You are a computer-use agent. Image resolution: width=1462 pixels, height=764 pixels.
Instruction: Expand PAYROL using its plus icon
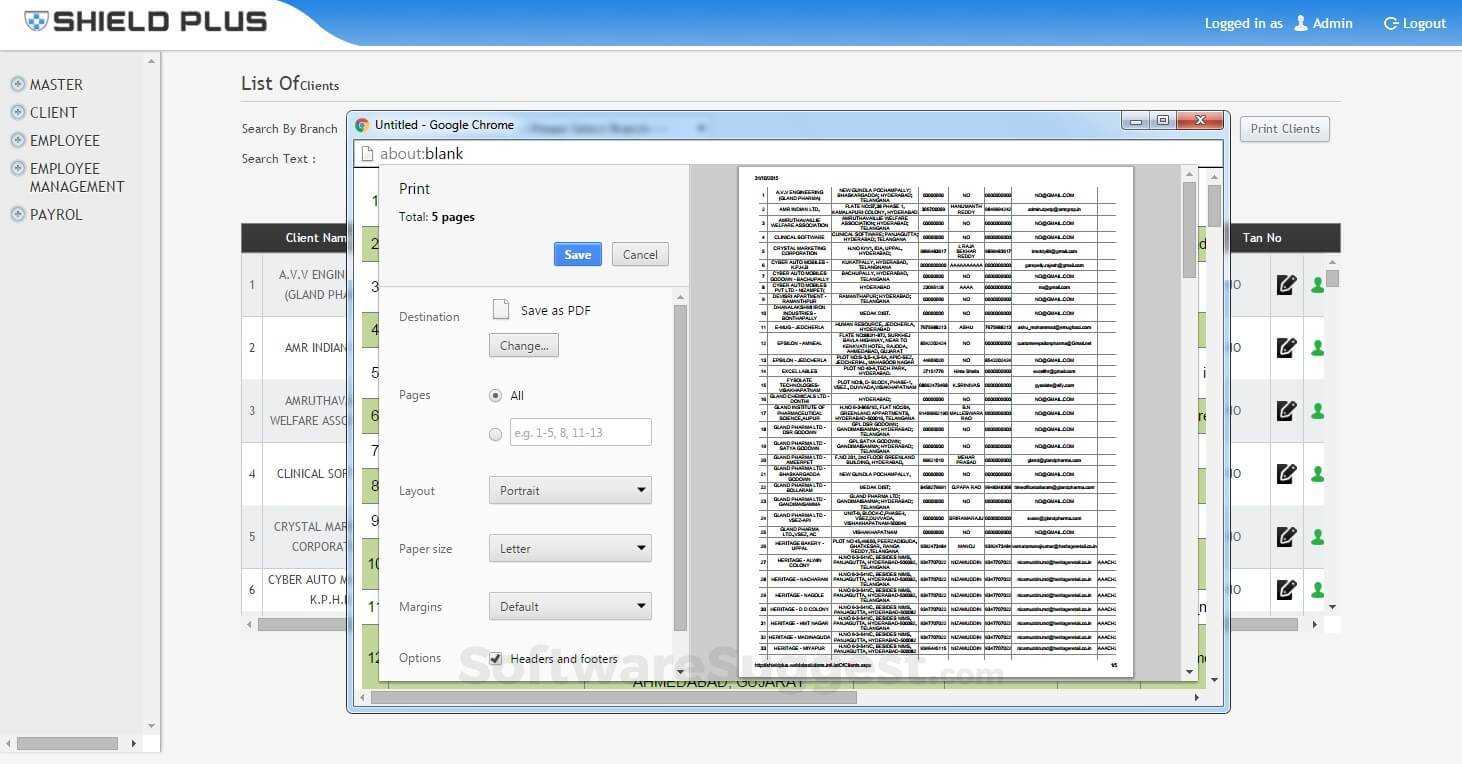coord(18,214)
